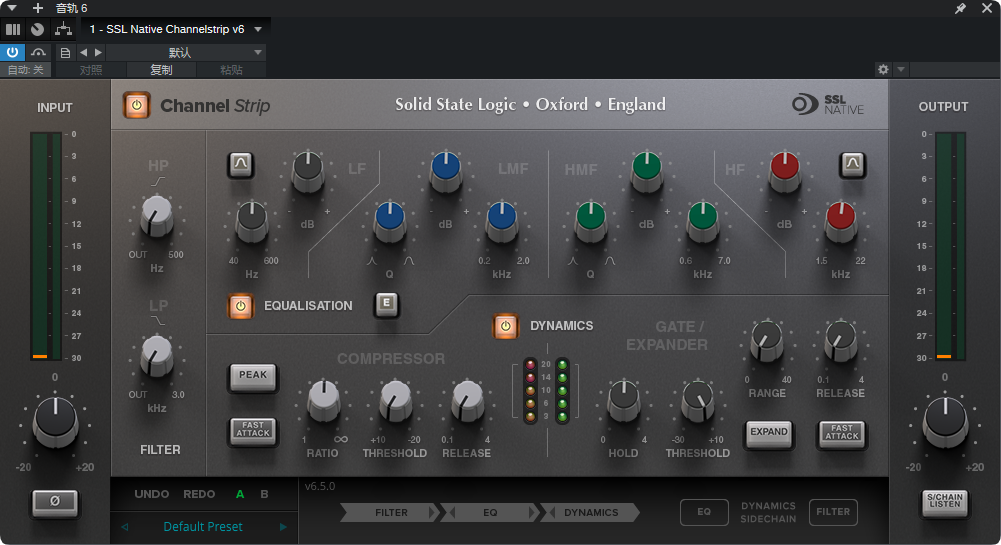
Task: Open the dropdown arrow beside the gear
Action: click(901, 69)
